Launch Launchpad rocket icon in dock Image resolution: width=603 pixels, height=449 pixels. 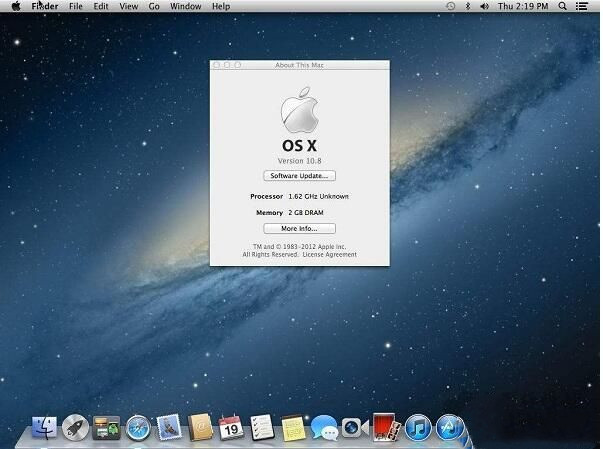(x=75, y=427)
